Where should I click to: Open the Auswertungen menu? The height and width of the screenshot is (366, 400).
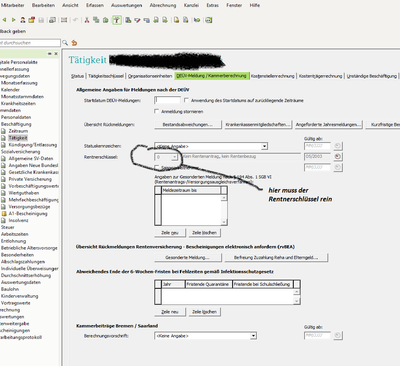coord(126,5)
